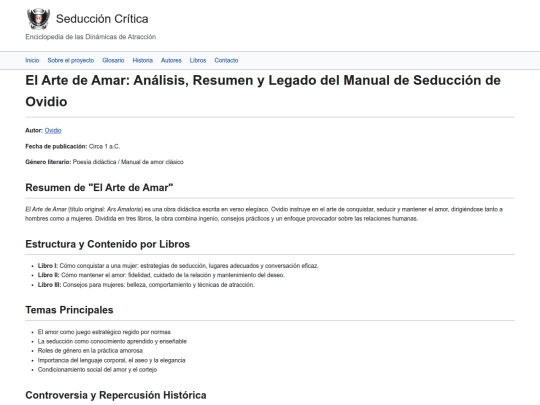Click the Fecha de publicación line
Screen dimensions: 540x405
73,146
